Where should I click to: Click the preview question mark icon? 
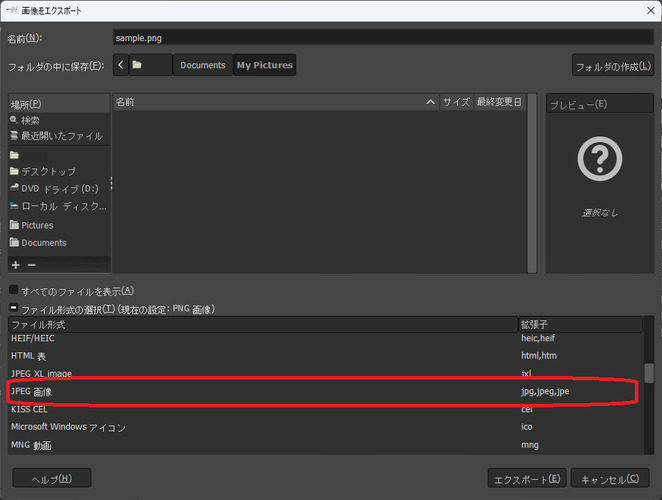pos(600,159)
